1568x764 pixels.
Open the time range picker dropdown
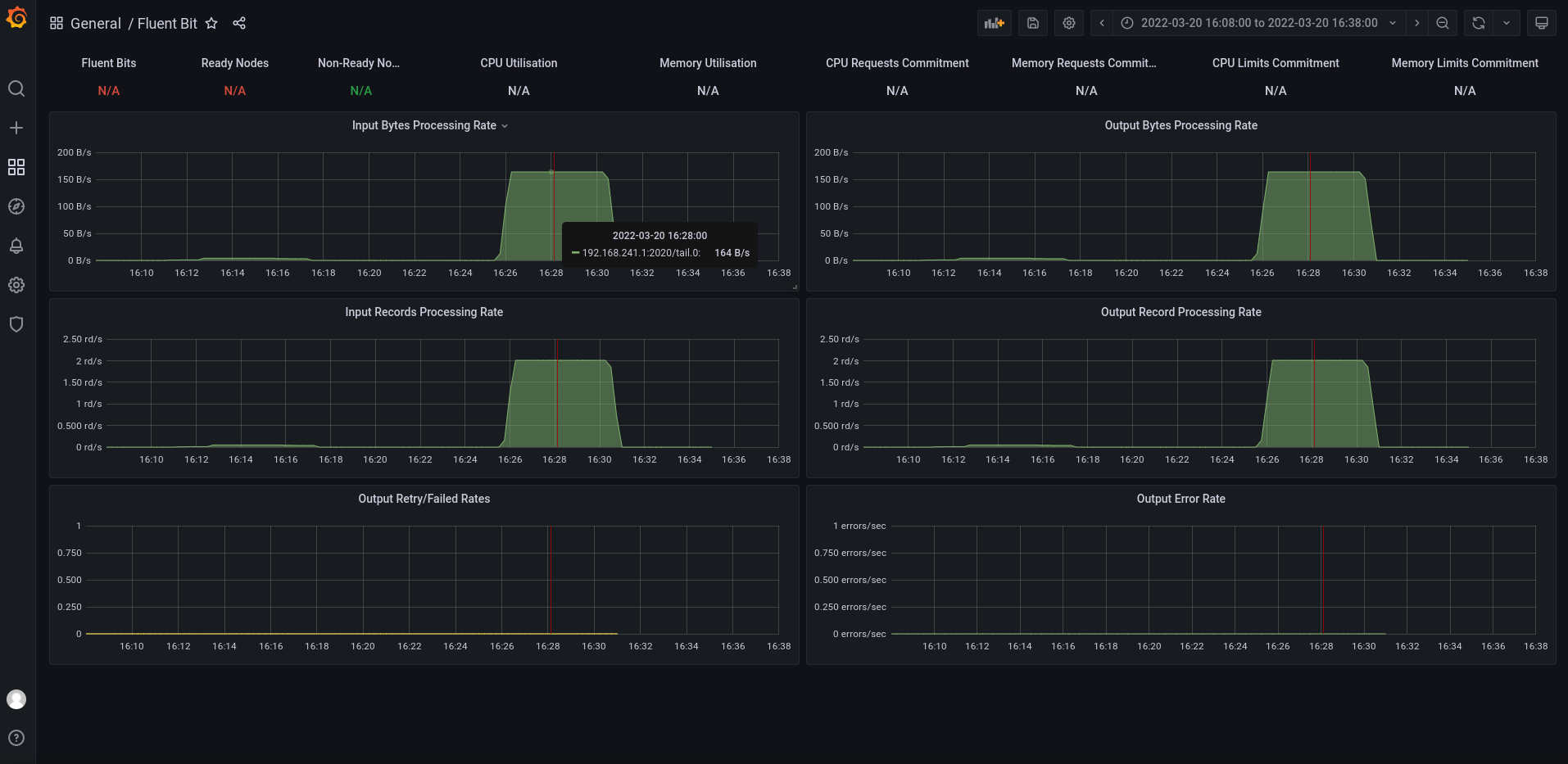click(1260, 23)
